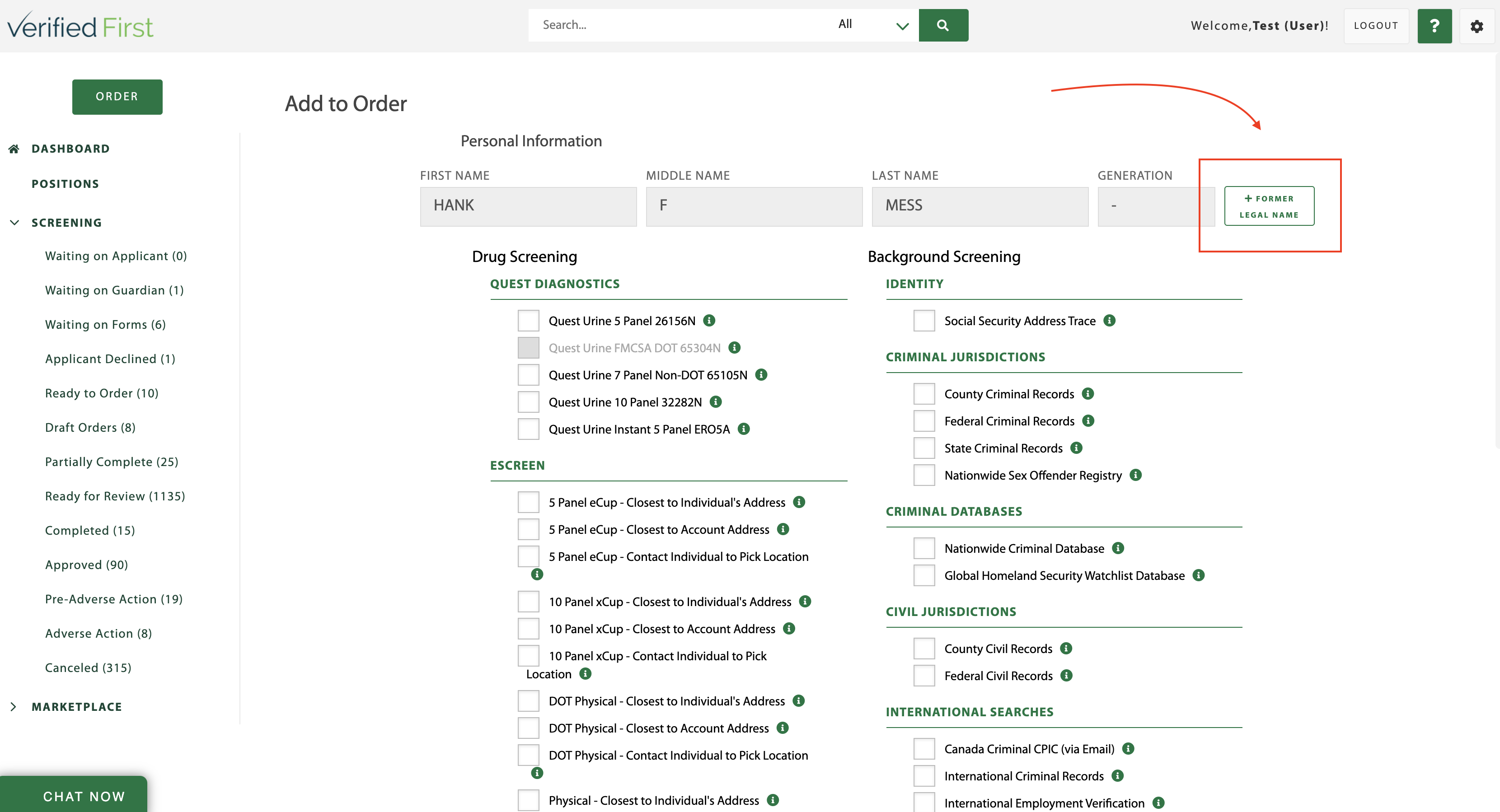This screenshot has width=1500, height=812.
Task: Check Nationwide Criminal Database
Action: pos(924,548)
